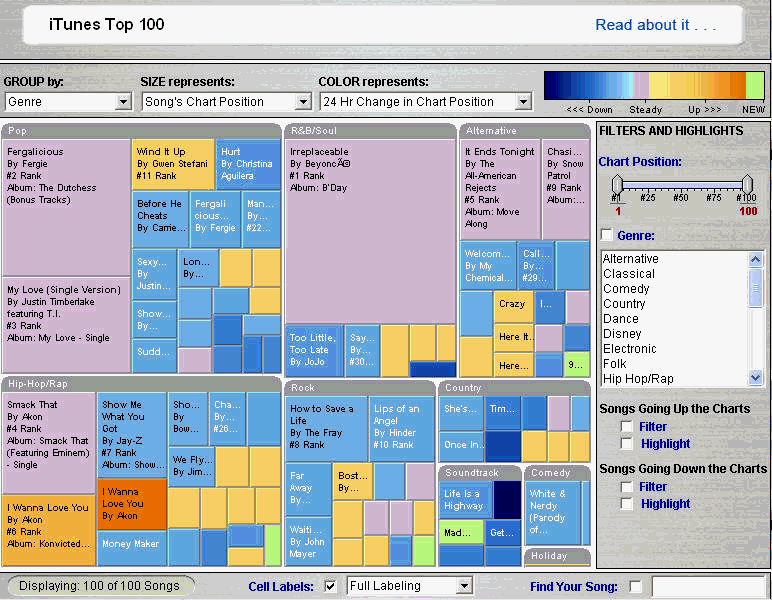Click the Life Is a Highway cell
The image size is (772, 600).
(464, 500)
